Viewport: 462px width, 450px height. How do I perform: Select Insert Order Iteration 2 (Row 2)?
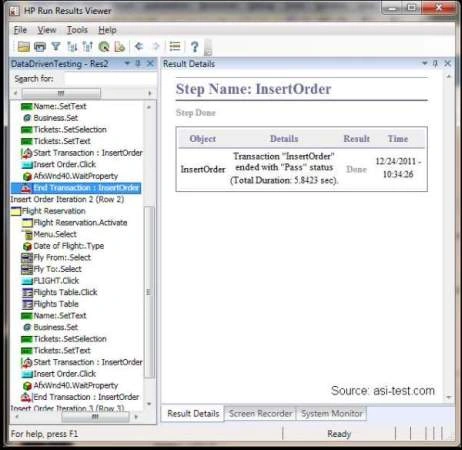click(67, 199)
